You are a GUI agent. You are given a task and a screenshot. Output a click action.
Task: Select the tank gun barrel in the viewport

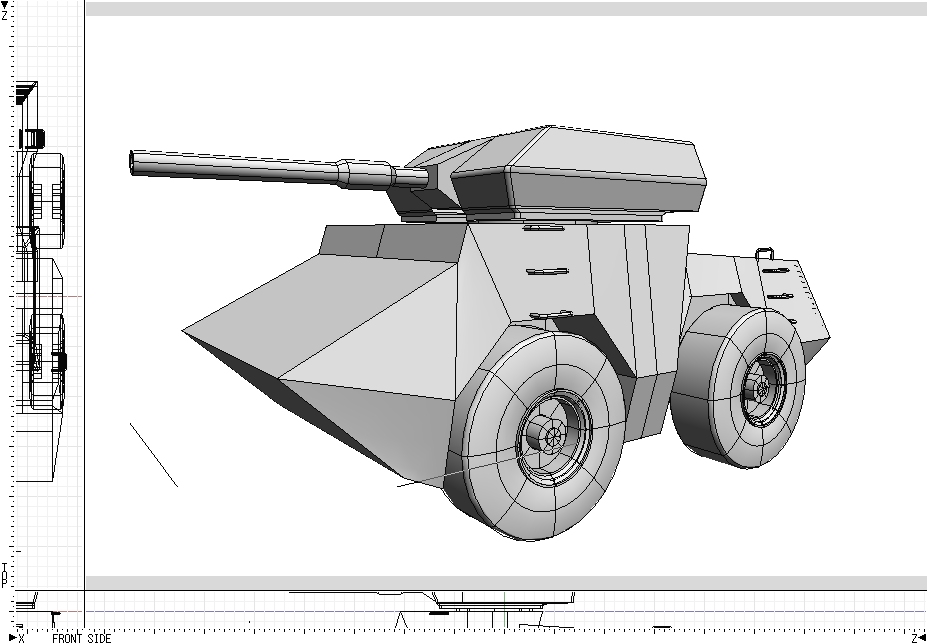pyautogui.click(x=278, y=169)
